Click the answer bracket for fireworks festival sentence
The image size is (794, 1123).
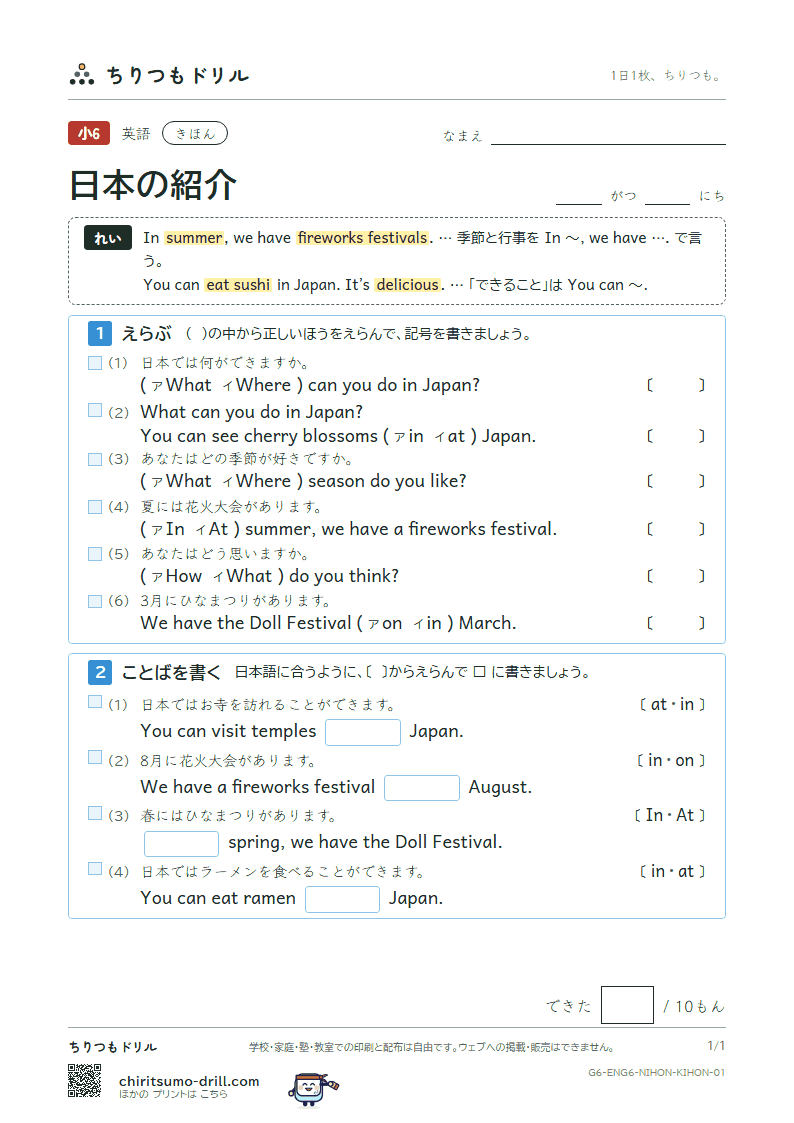click(676, 529)
